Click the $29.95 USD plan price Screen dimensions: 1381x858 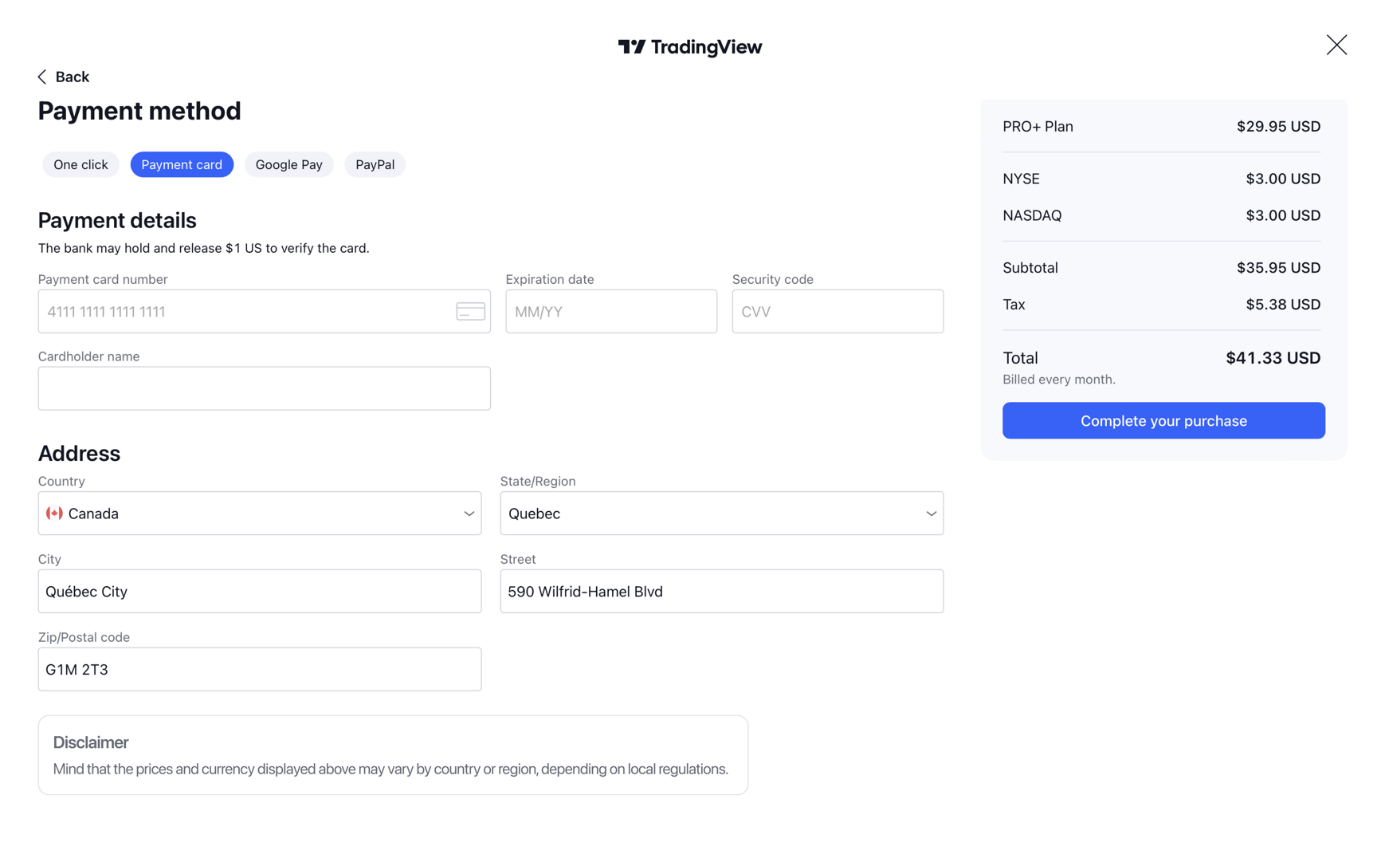point(1279,127)
